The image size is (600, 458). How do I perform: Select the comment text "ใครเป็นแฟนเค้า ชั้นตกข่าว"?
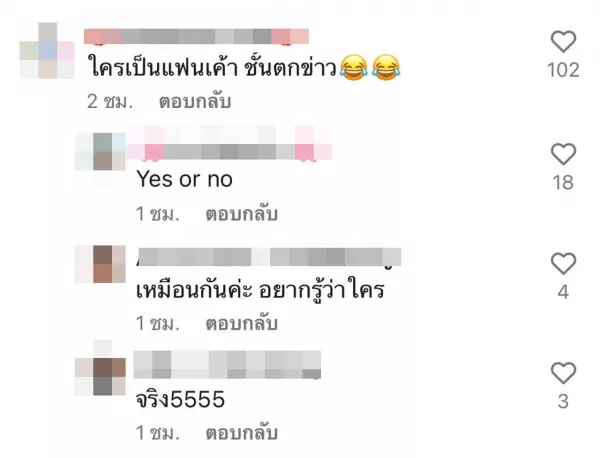pos(212,68)
